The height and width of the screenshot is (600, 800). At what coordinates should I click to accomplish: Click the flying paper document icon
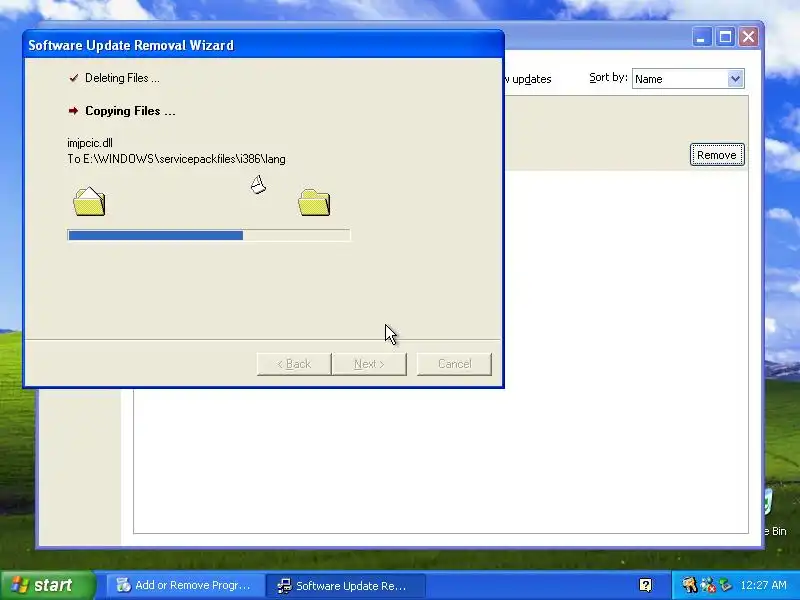258,185
